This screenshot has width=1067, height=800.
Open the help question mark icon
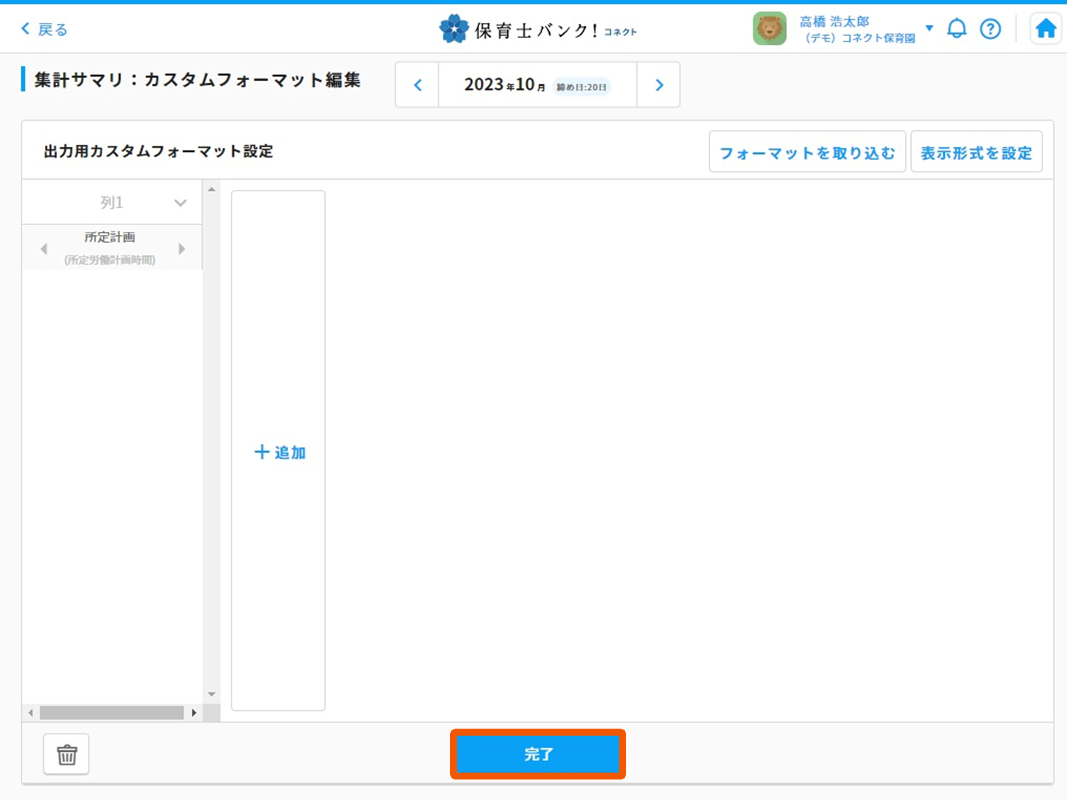990,29
